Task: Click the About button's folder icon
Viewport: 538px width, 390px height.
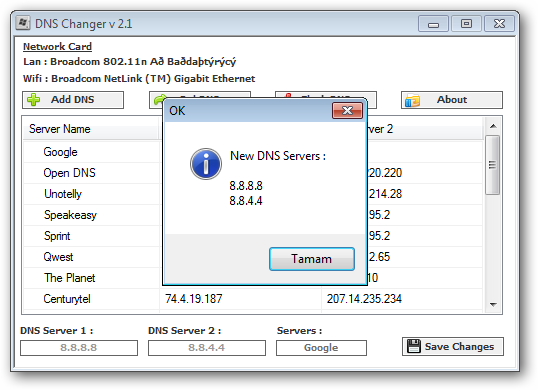Action: tap(412, 101)
